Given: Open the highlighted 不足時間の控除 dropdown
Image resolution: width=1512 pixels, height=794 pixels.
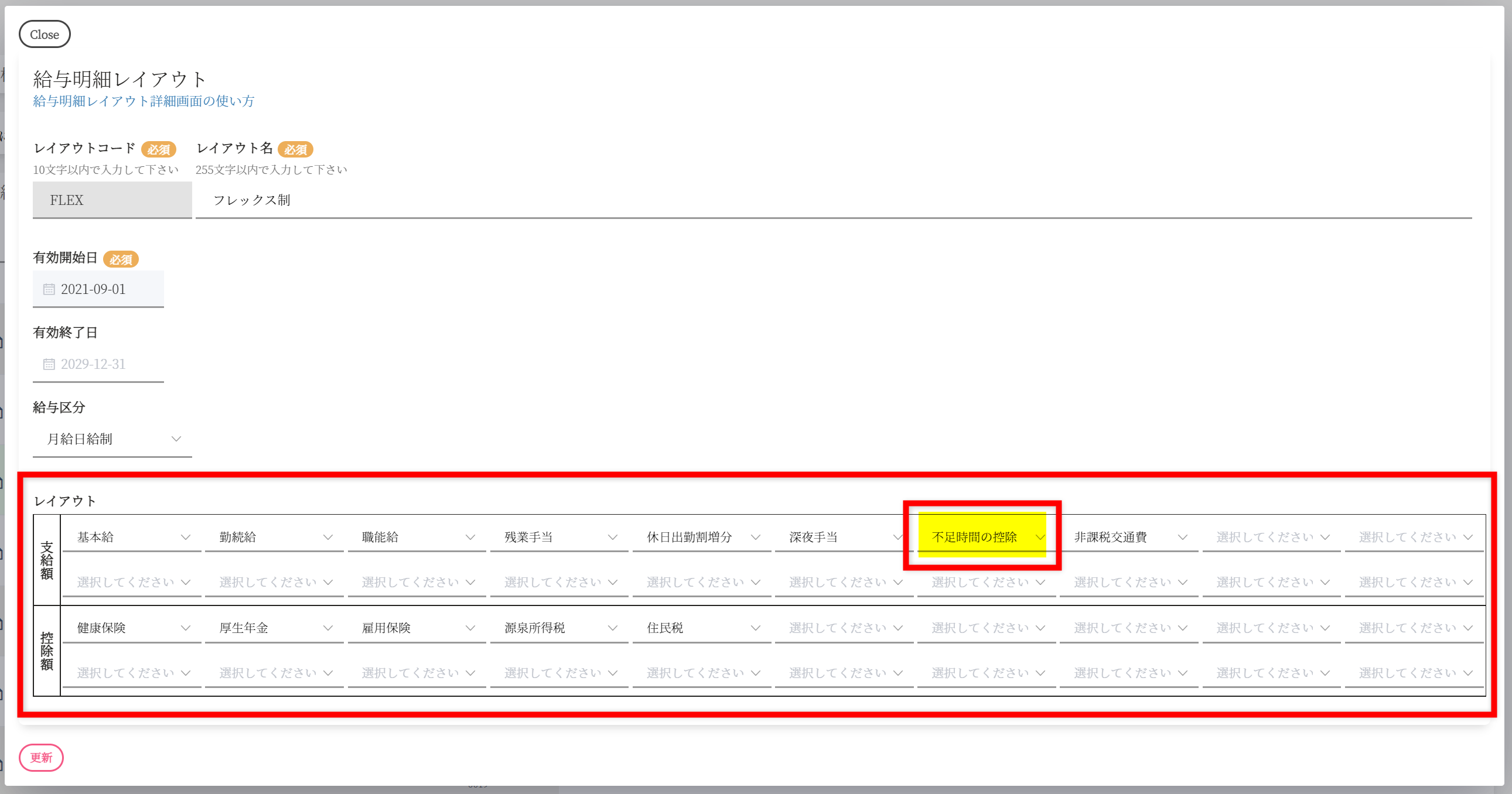Looking at the screenshot, I should click(982, 537).
